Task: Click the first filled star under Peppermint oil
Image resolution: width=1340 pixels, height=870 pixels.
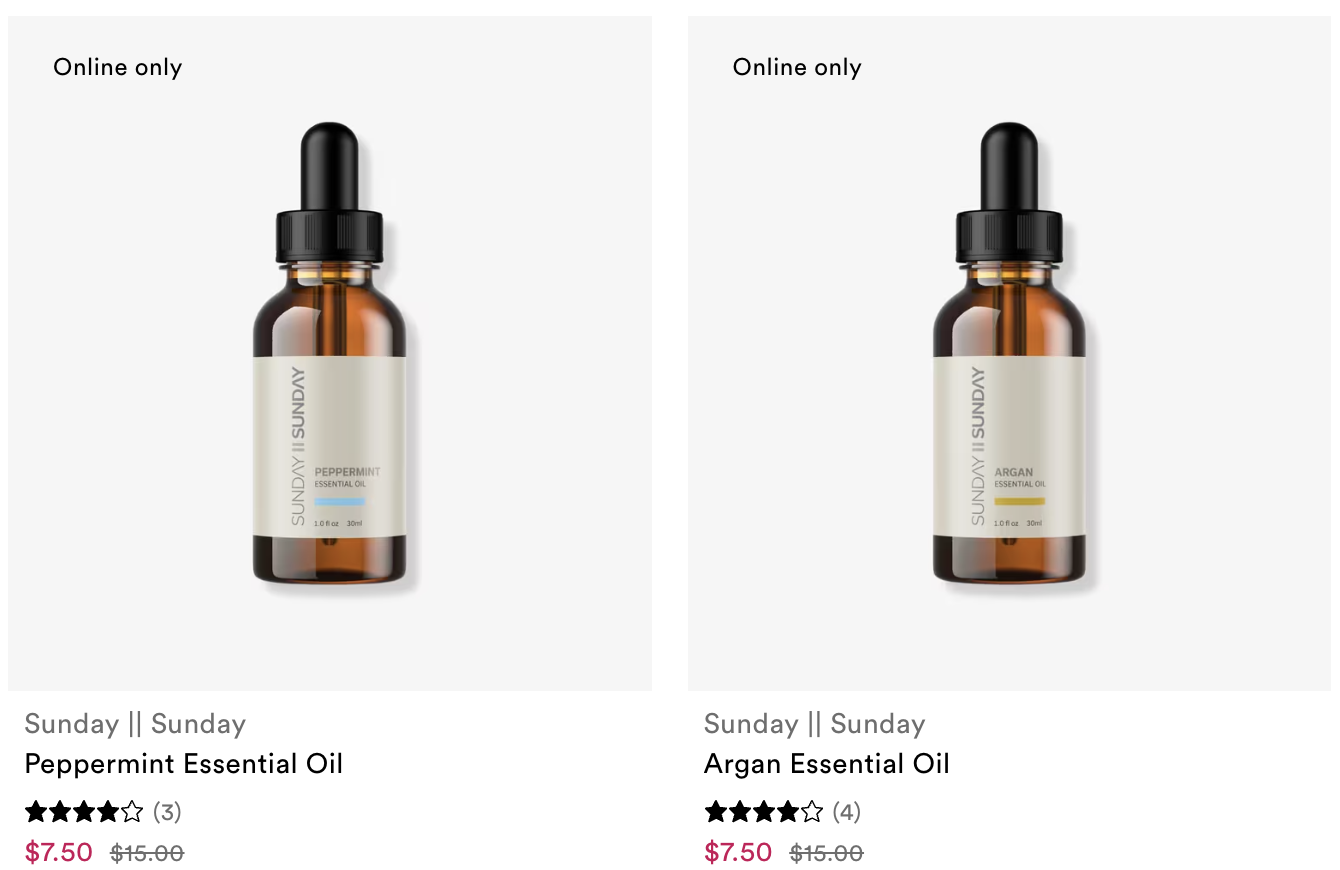Action: (x=37, y=811)
